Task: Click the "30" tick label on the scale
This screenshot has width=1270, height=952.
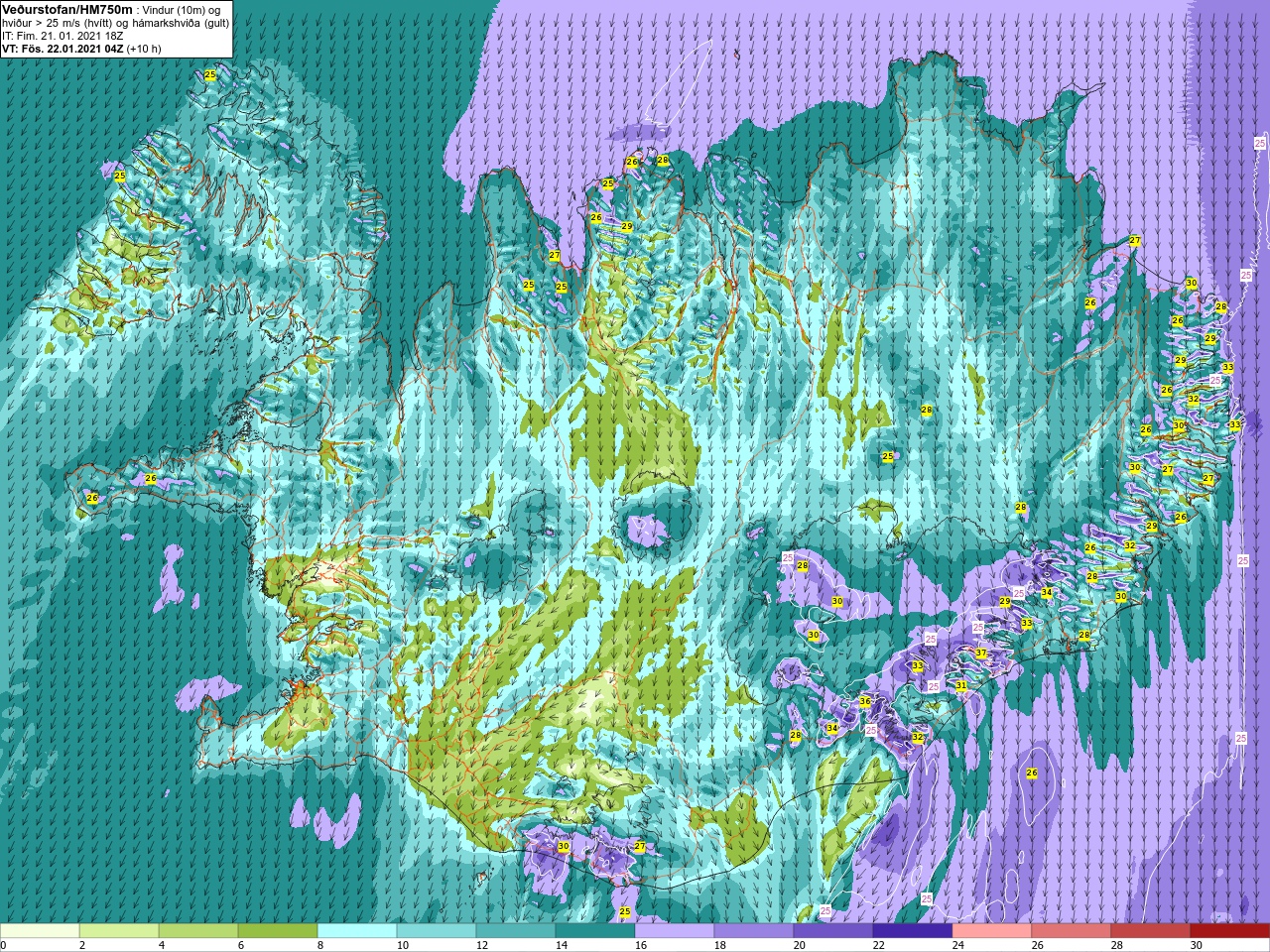Action: 1196,945
